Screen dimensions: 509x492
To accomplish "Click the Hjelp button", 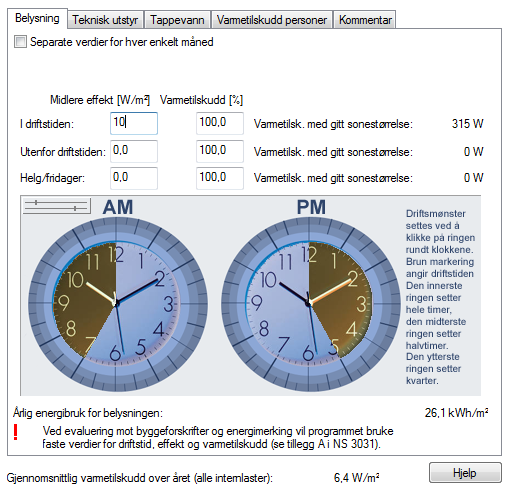I will pyautogui.click(x=465, y=473).
